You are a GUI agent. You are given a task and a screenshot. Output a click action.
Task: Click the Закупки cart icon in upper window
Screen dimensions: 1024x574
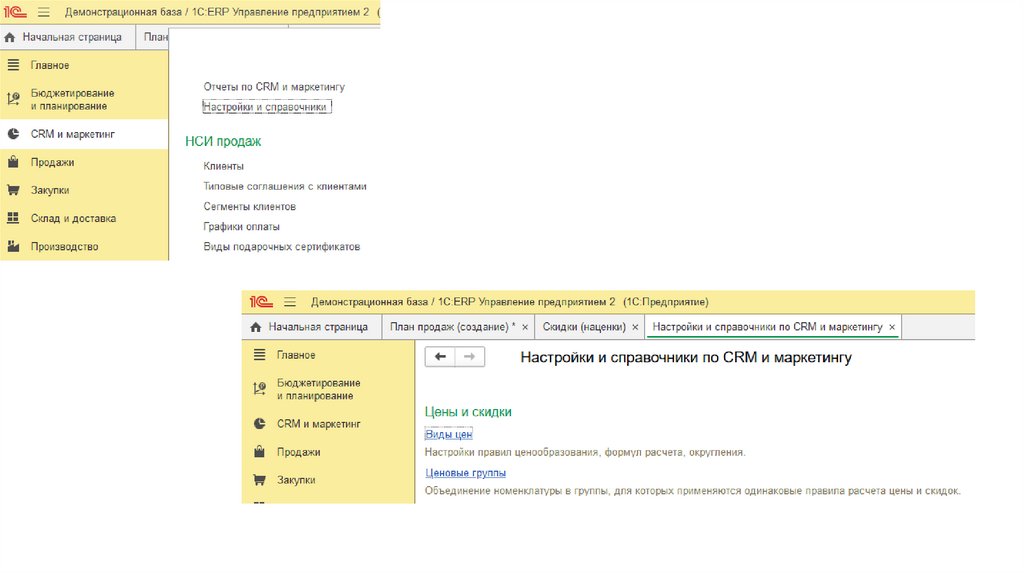(x=12, y=190)
